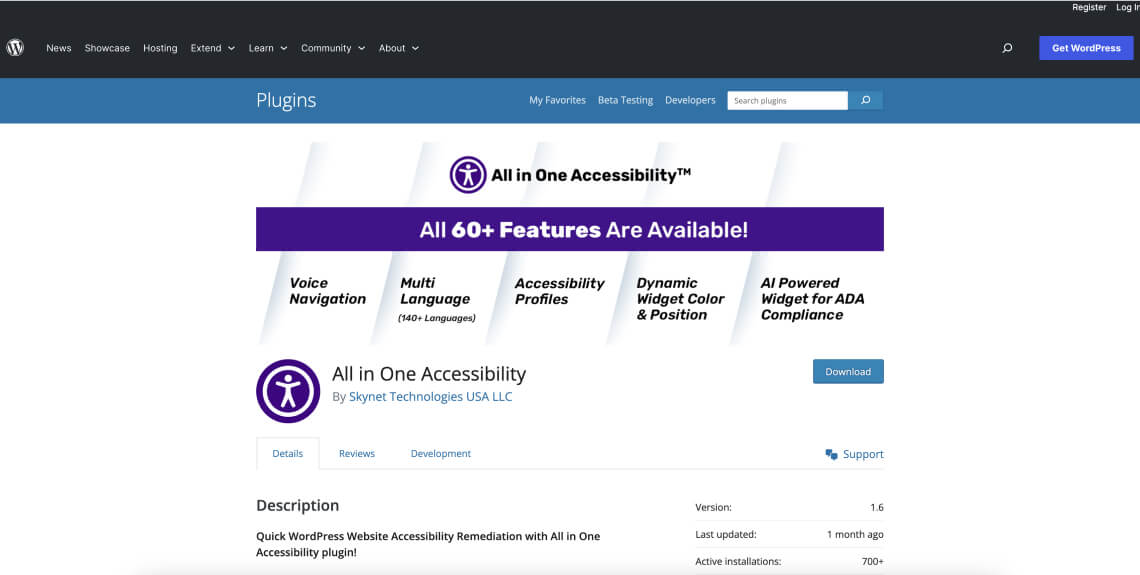Image resolution: width=1140 pixels, height=575 pixels.
Task: Switch to the Reviews tab
Action: pyautogui.click(x=356, y=453)
